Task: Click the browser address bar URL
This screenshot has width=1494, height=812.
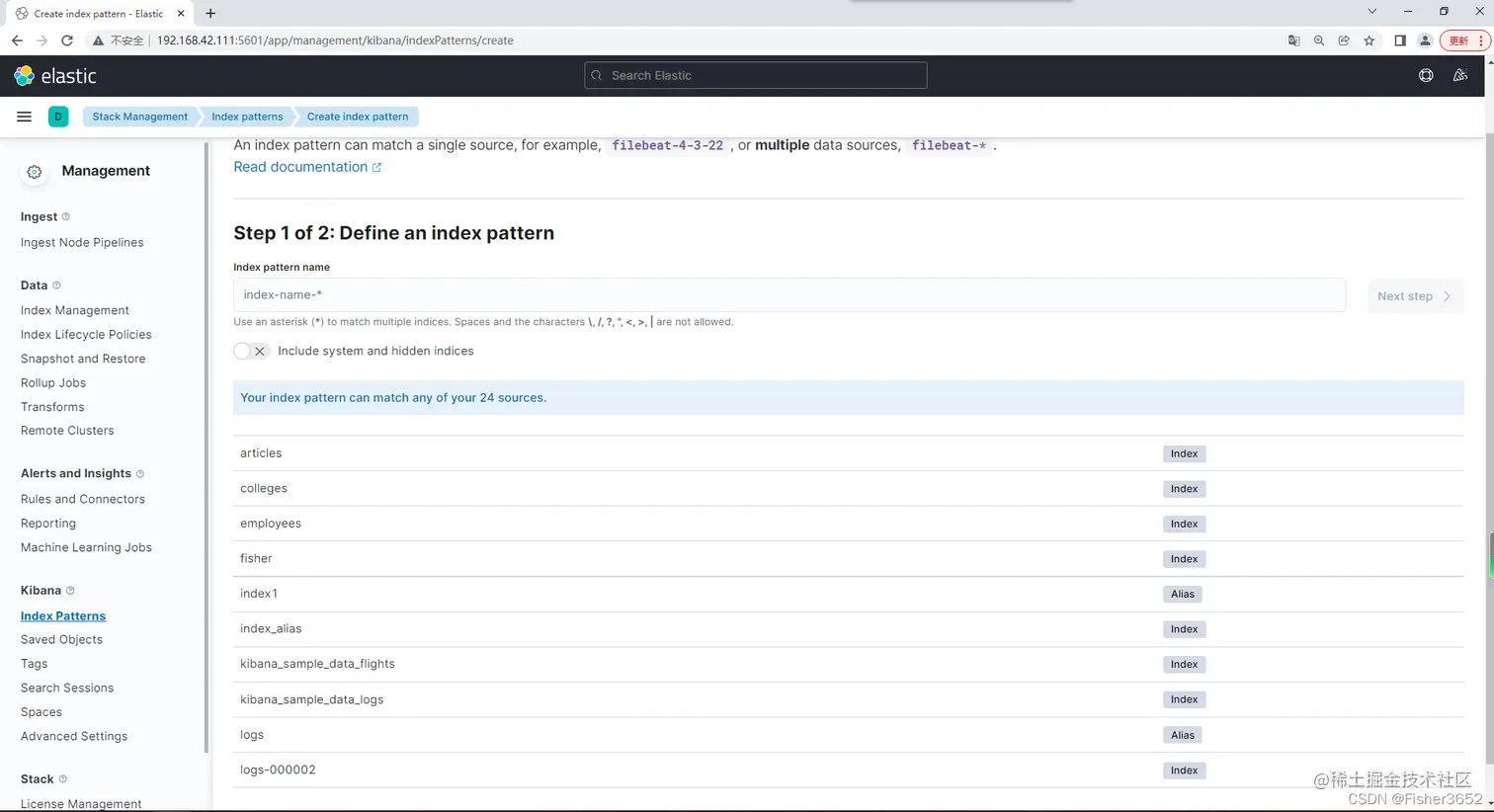Action: 335,41
